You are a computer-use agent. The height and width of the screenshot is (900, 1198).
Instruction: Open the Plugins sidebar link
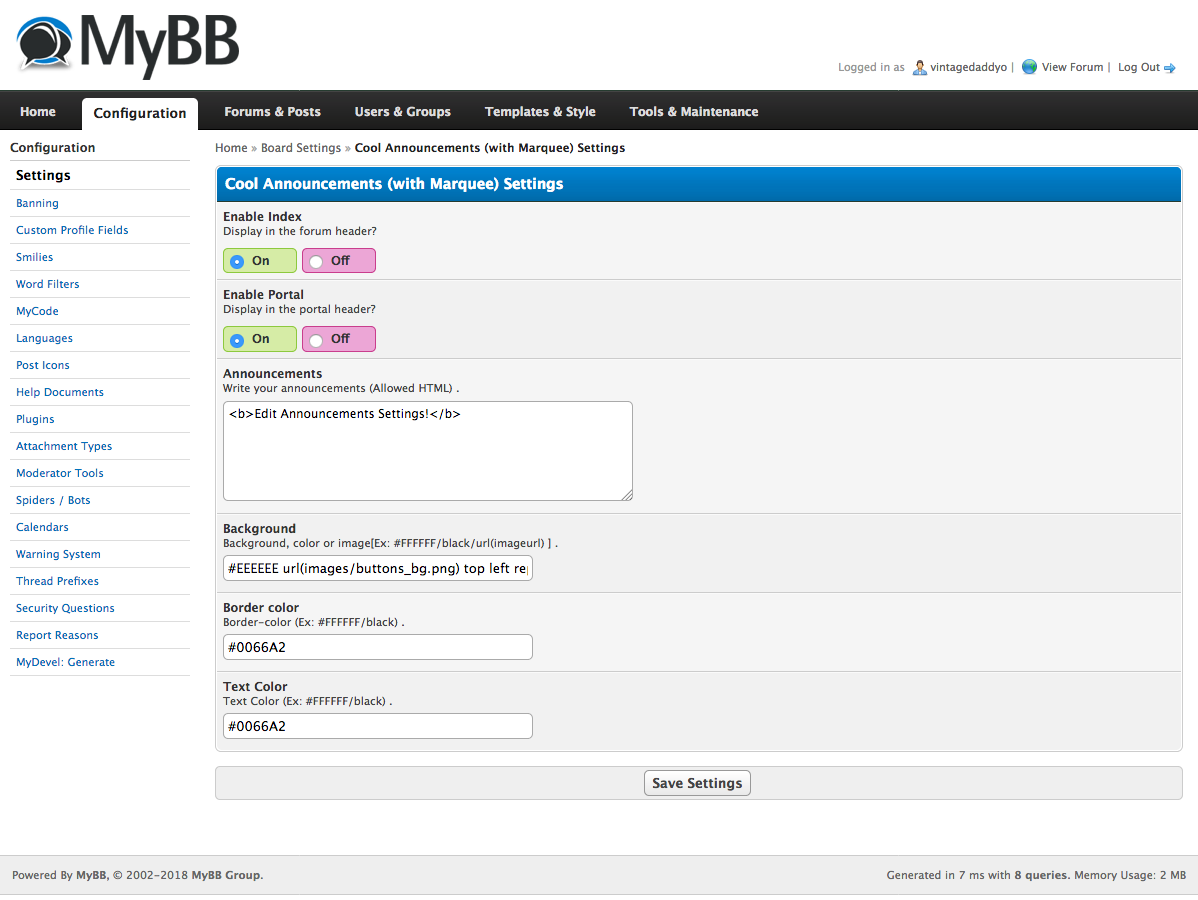pyautogui.click(x=35, y=419)
